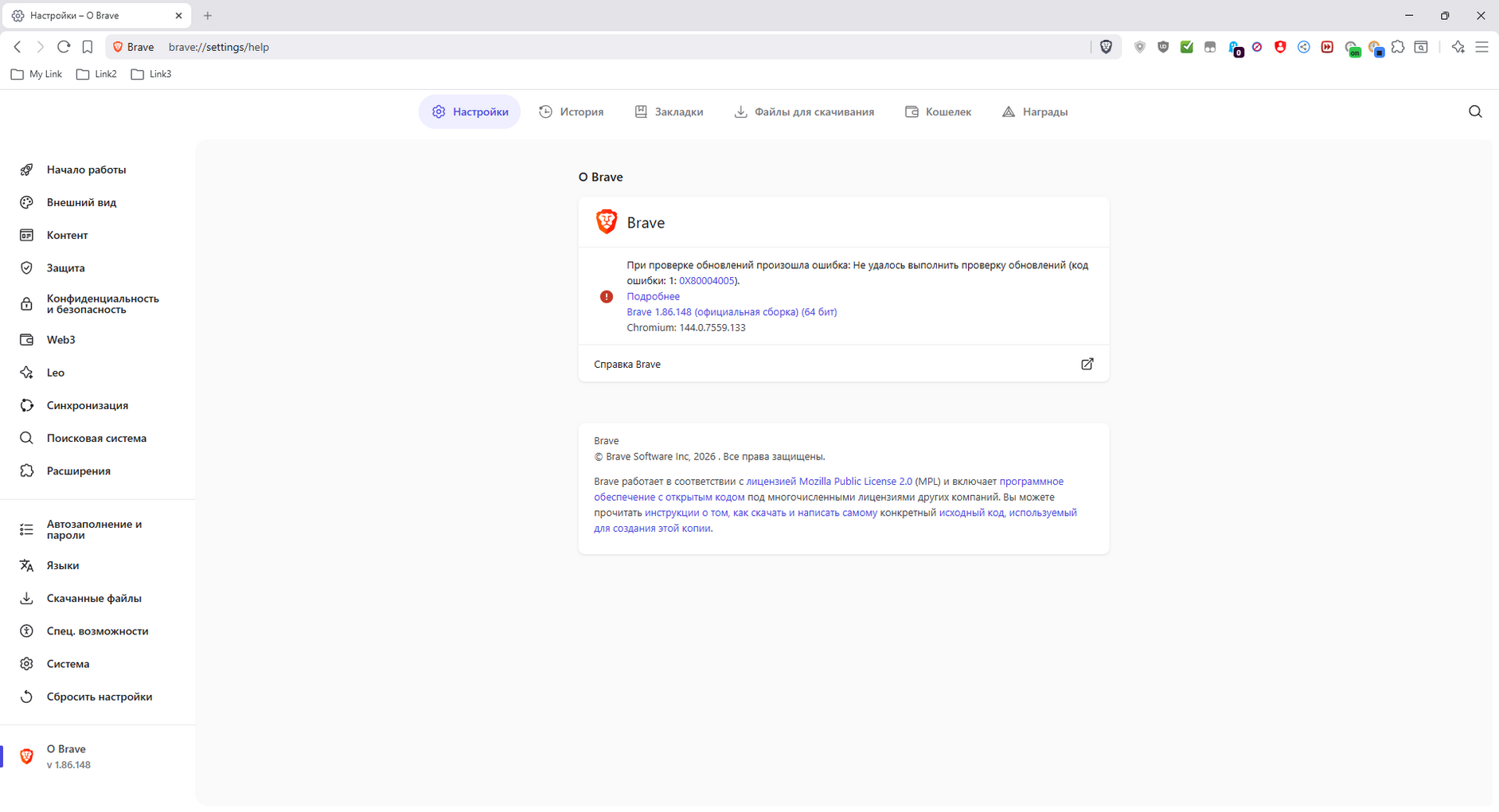Open a new tab with the plus button
The width and height of the screenshot is (1499, 812).
coord(208,15)
